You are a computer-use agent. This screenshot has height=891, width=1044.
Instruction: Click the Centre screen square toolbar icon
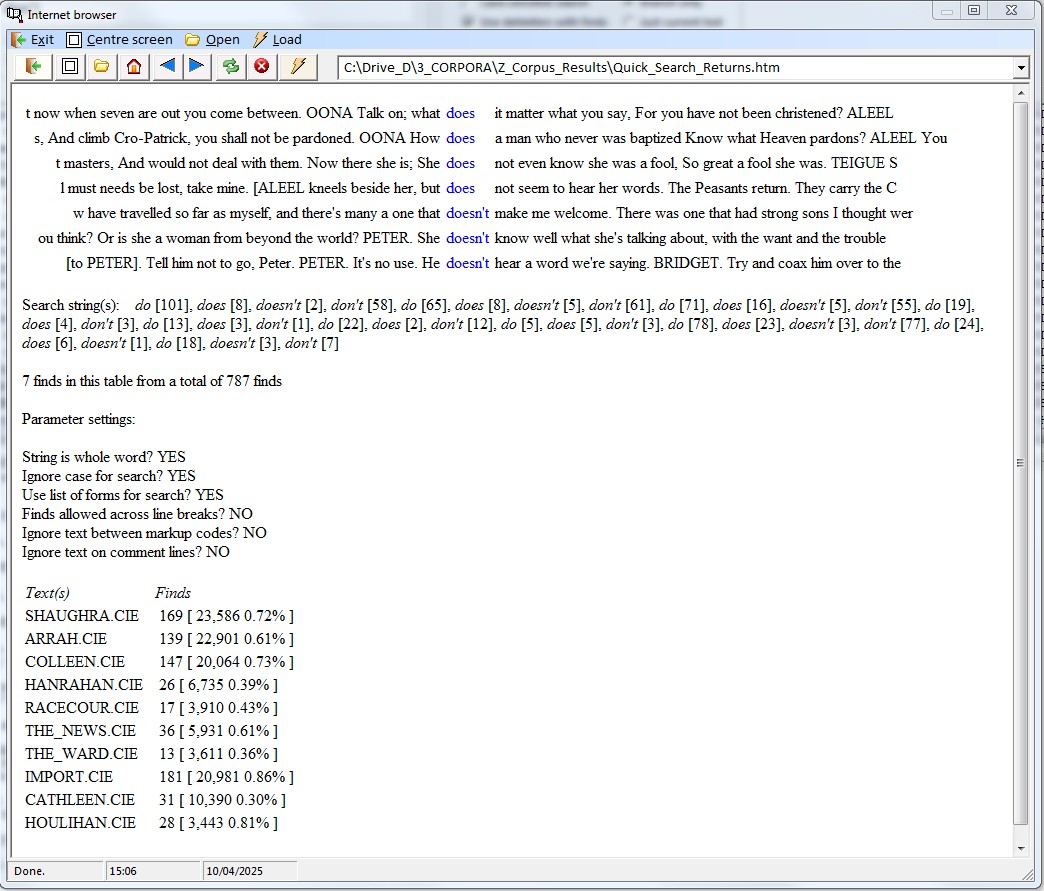click(68, 67)
